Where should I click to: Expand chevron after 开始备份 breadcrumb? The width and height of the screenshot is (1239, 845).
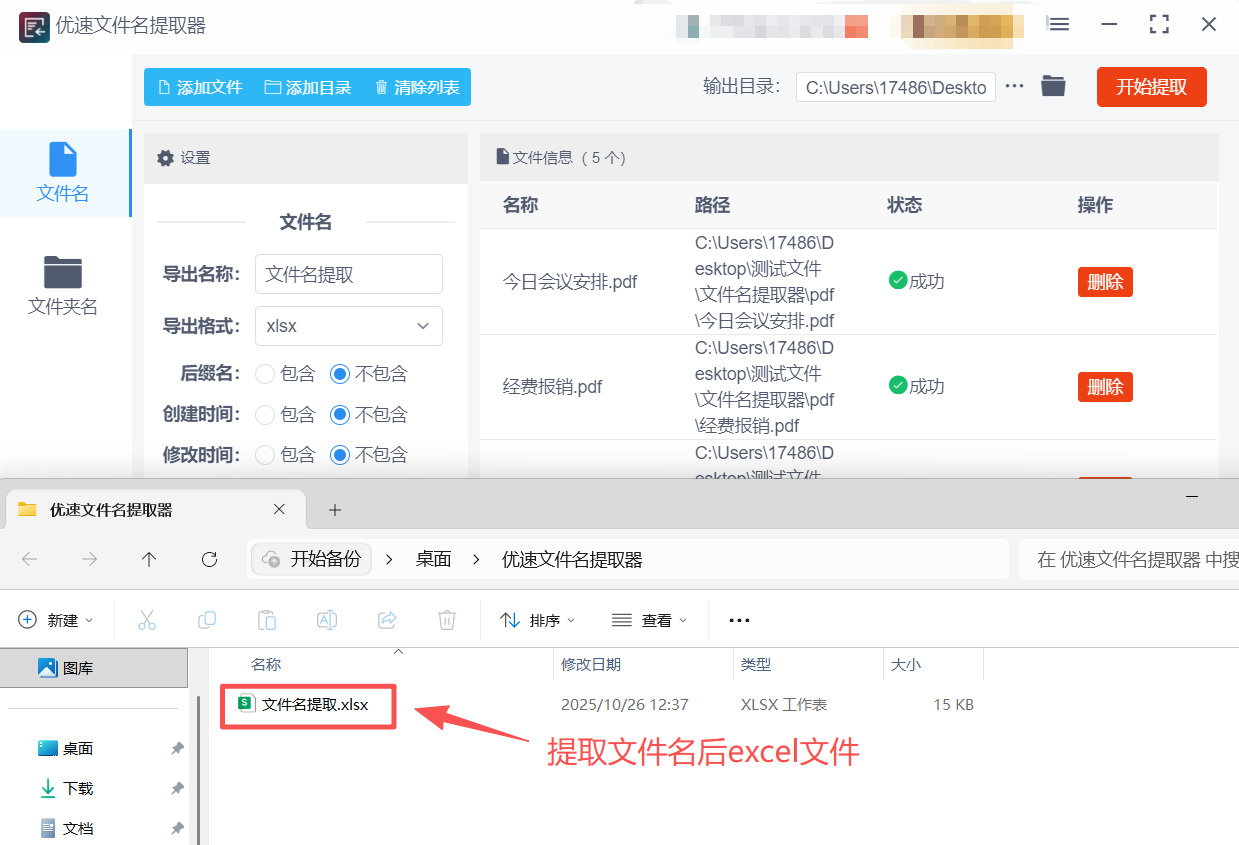[x=390, y=559]
